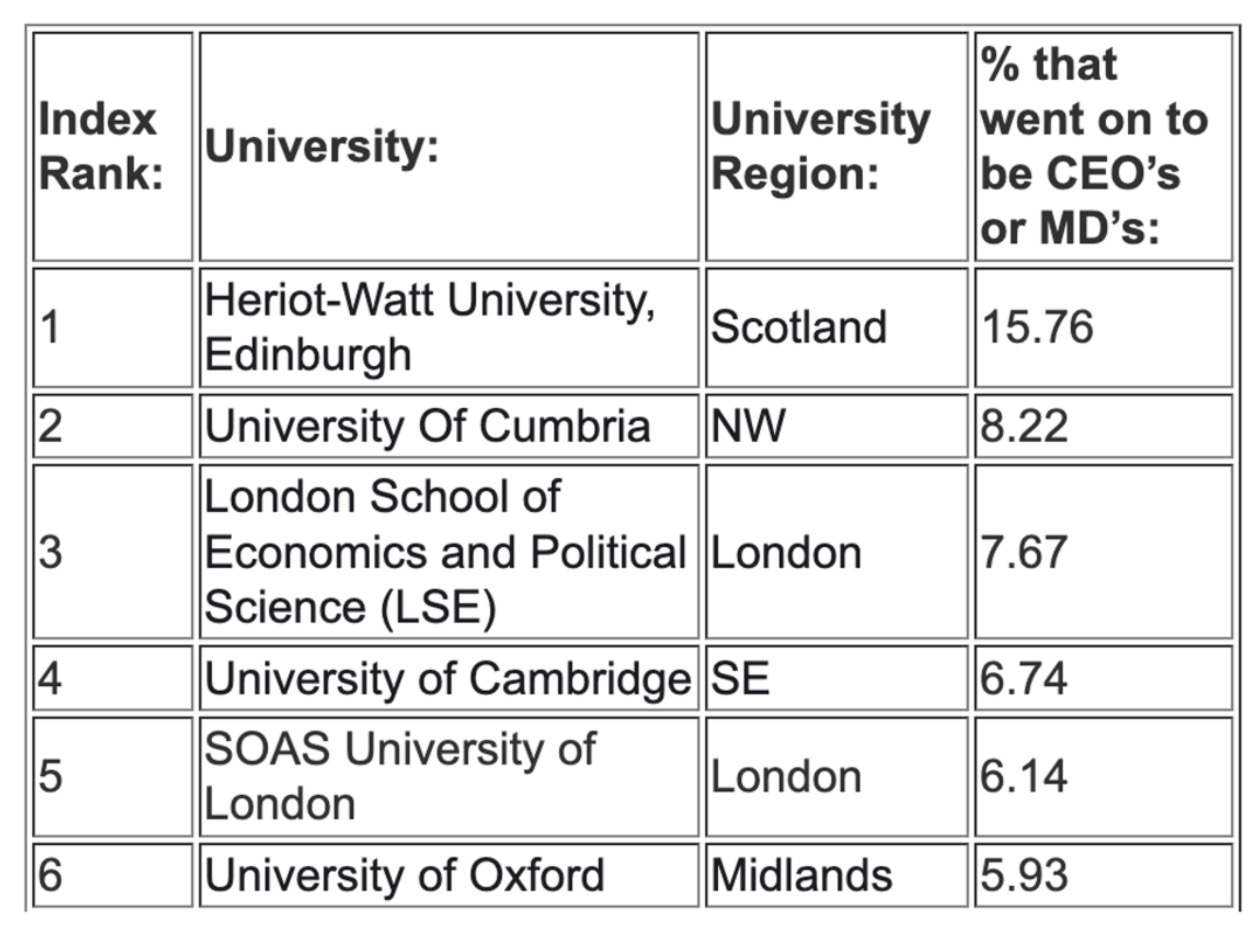The height and width of the screenshot is (932, 1260).
Task: Select the SOAS University of London cell
Action: point(449,776)
